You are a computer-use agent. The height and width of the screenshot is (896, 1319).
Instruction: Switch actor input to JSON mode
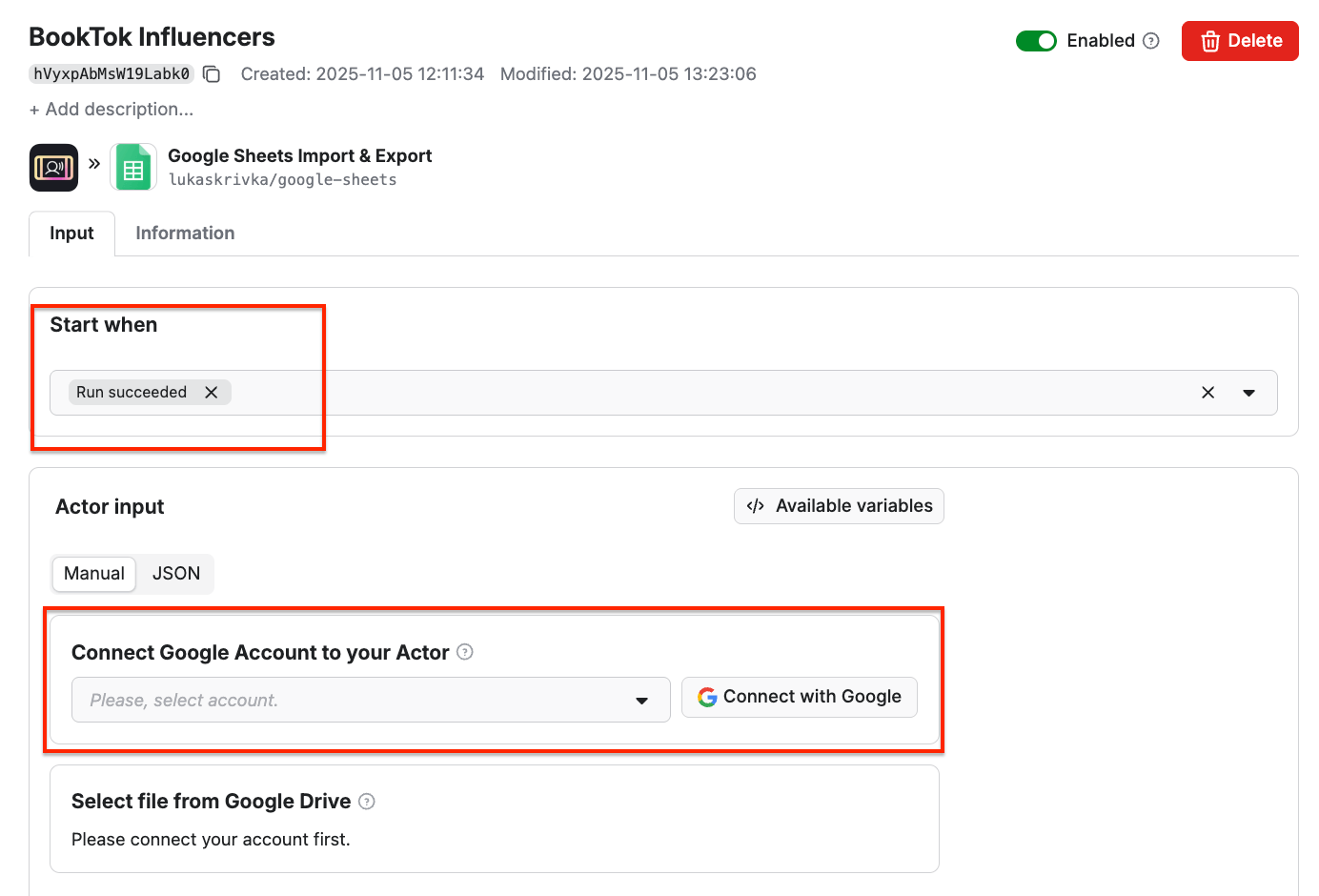pyautogui.click(x=175, y=574)
